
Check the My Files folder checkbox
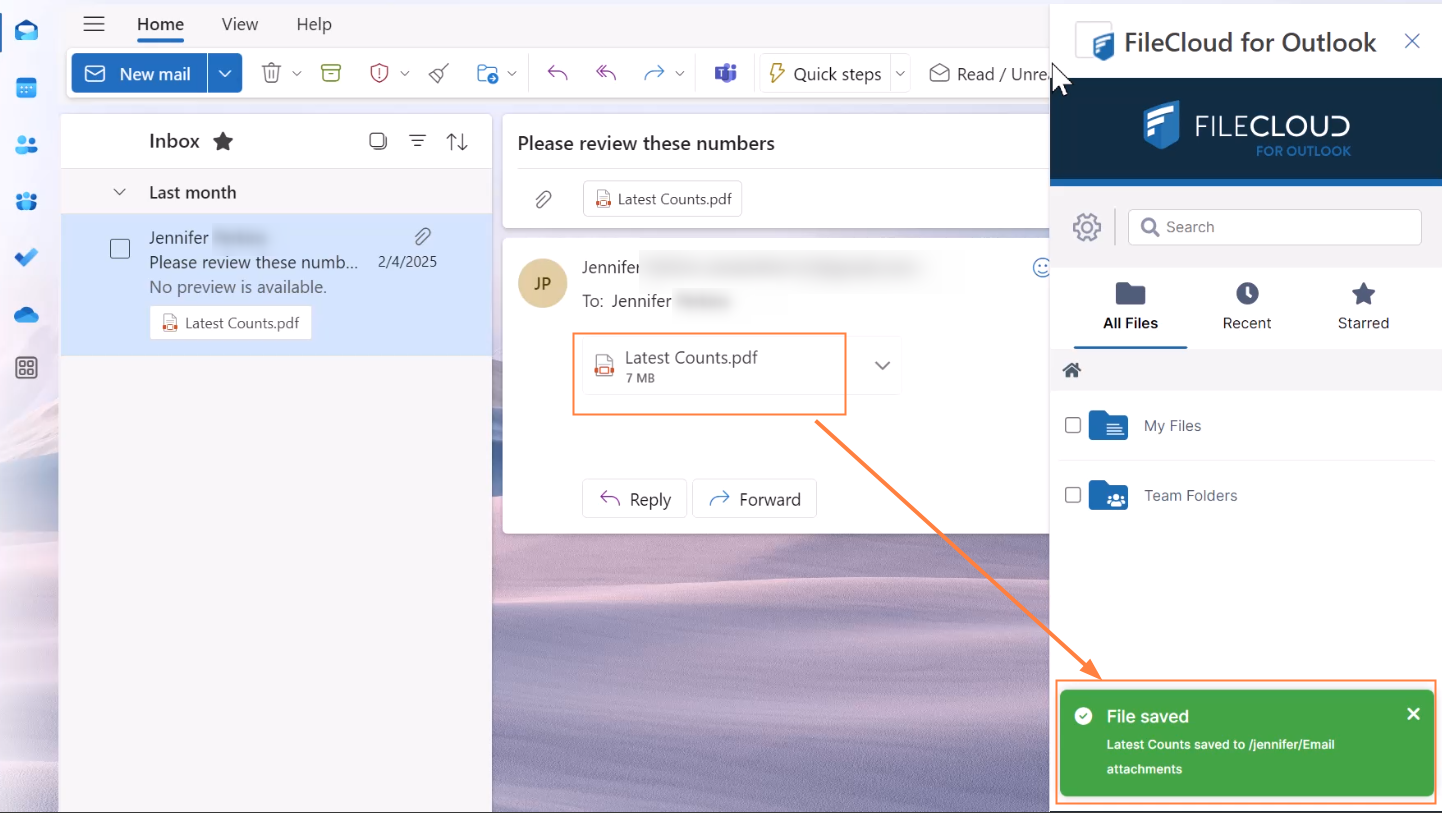pyautogui.click(x=1073, y=425)
